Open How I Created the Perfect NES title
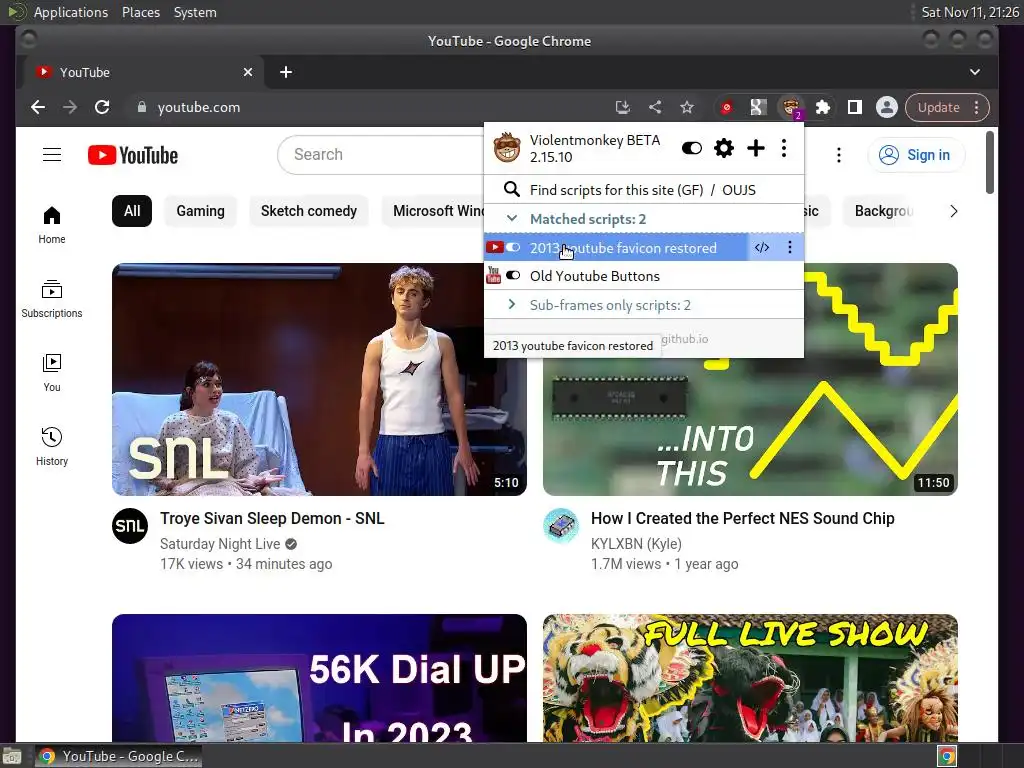The height and width of the screenshot is (768, 1024). tap(743, 519)
